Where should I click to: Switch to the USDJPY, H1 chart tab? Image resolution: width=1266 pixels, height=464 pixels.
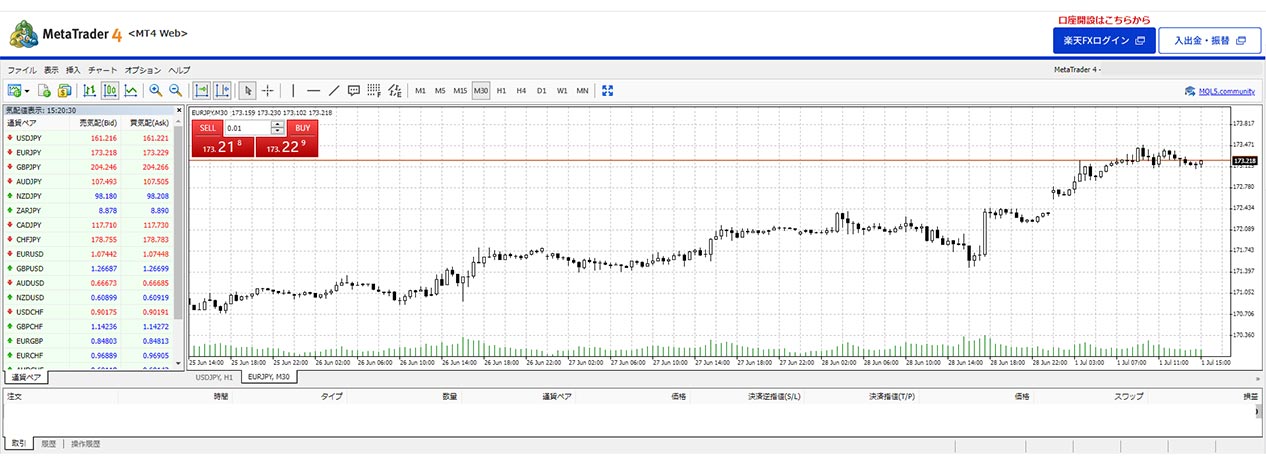214,378
